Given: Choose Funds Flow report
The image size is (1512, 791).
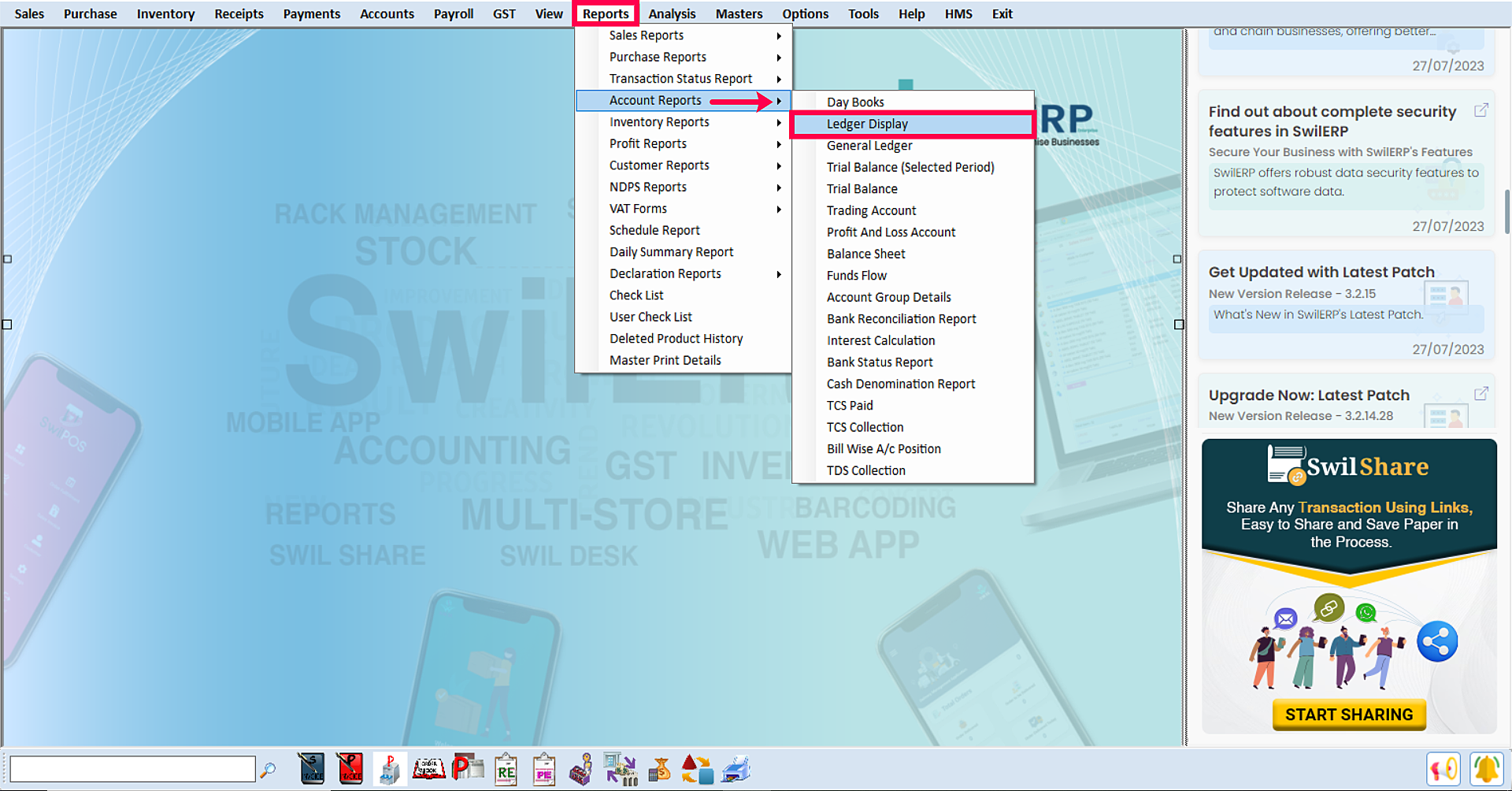Looking at the screenshot, I should click(912, 276).
